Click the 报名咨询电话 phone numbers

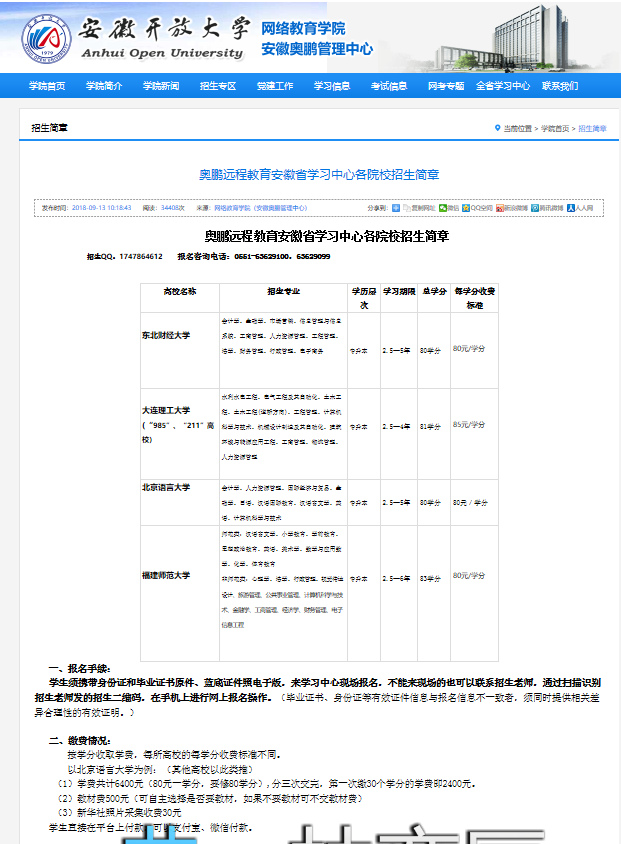click(x=254, y=257)
